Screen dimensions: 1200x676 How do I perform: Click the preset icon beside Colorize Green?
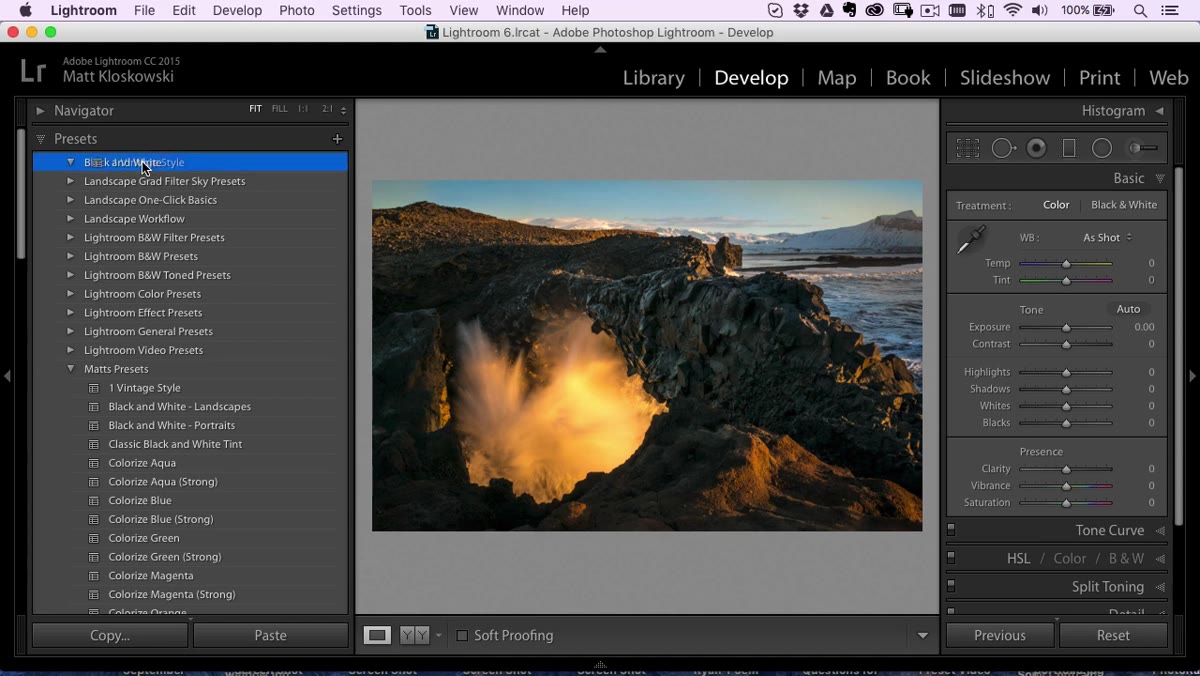coord(94,538)
